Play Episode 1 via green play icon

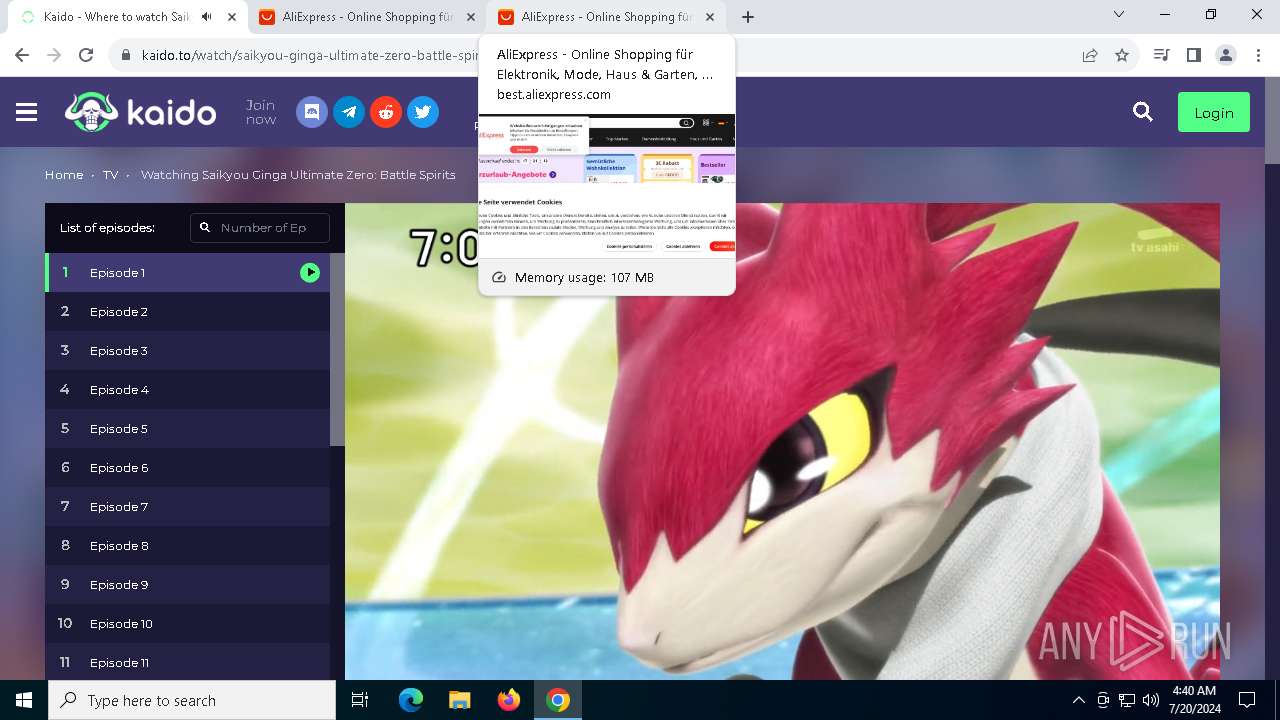(310, 272)
